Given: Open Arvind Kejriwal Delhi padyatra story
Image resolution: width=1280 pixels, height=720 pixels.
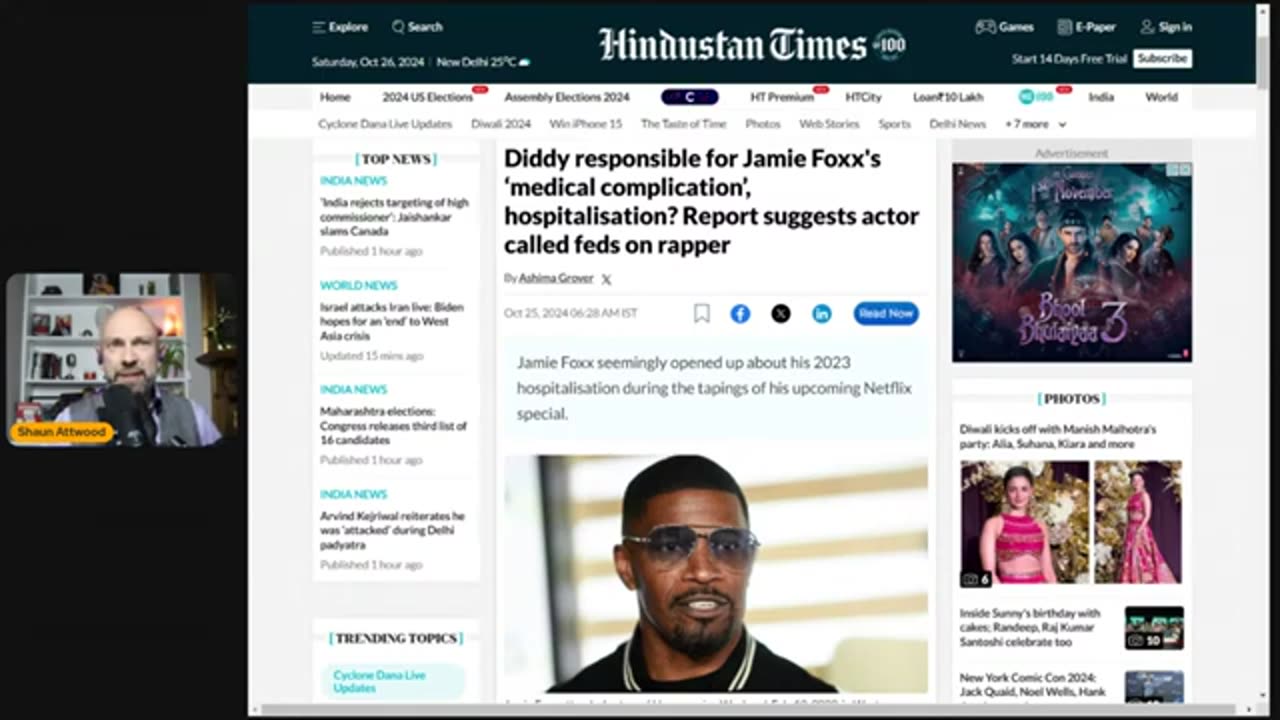Looking at the screenshot, I should point(392,530).
